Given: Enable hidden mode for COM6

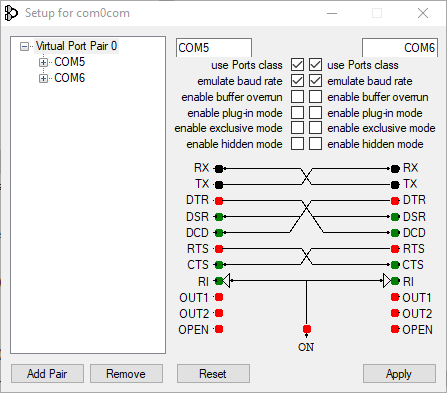Looking at the screenshot, I should point(315,144).
